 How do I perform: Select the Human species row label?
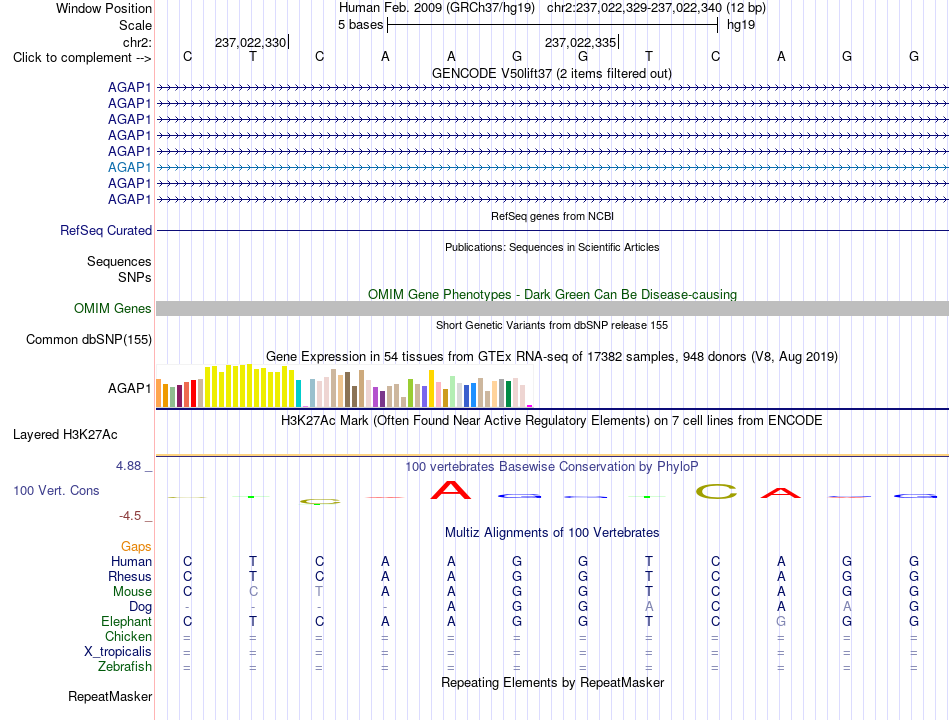[131, 562]
